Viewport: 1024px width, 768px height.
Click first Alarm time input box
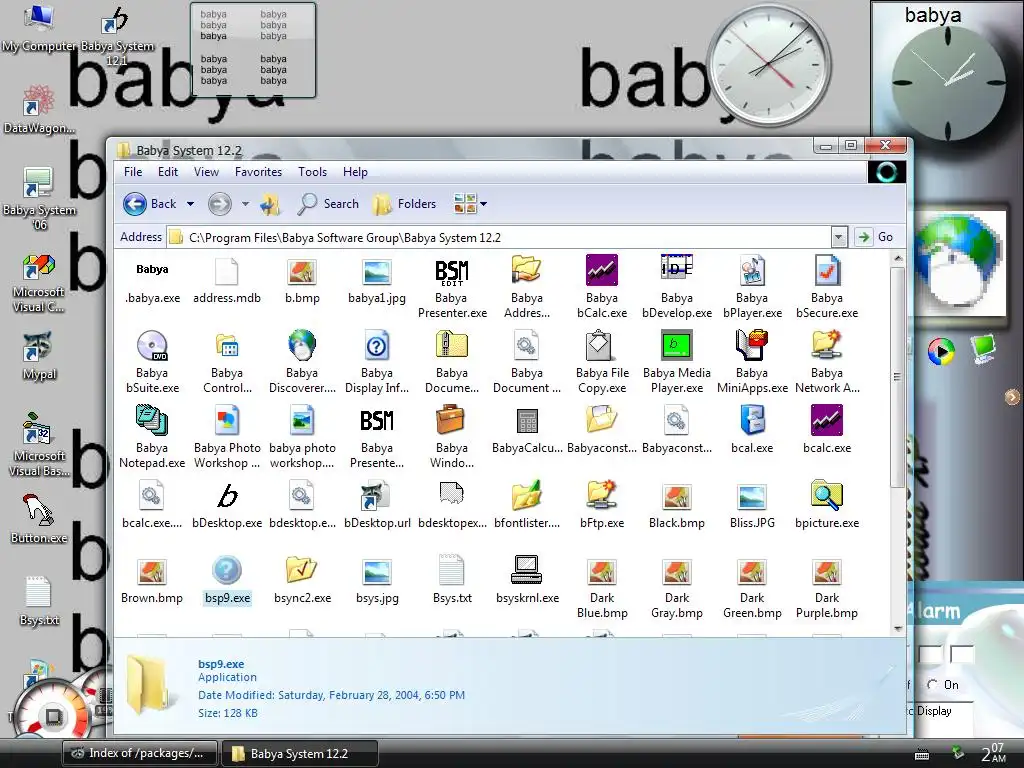(x=930, y=654)
